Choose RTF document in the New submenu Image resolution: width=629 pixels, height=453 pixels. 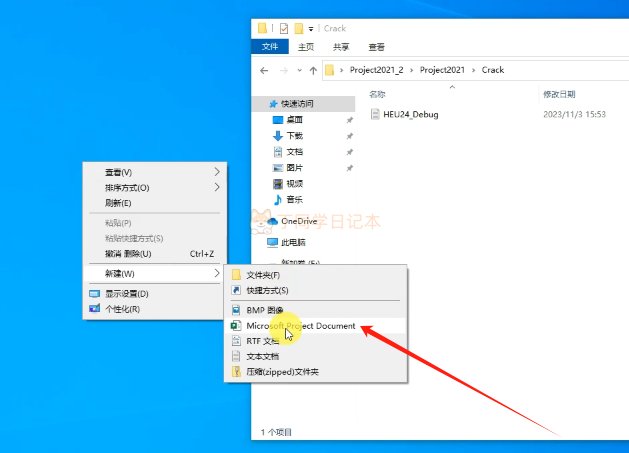[x=316, y=341]
